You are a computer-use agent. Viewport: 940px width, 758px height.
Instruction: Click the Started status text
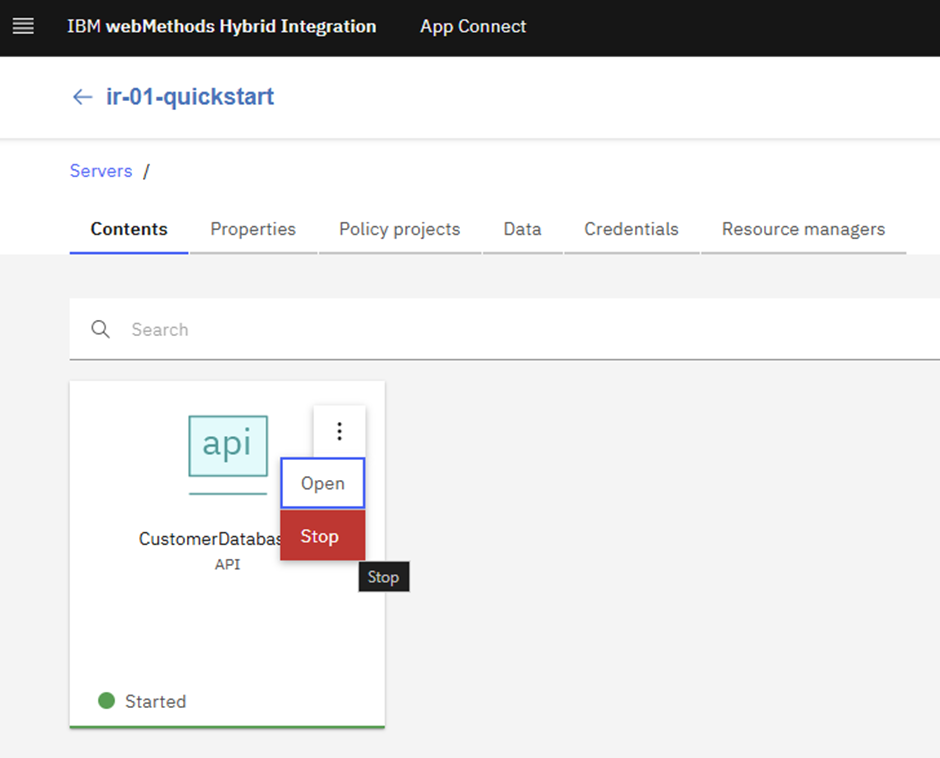(156, 701)
